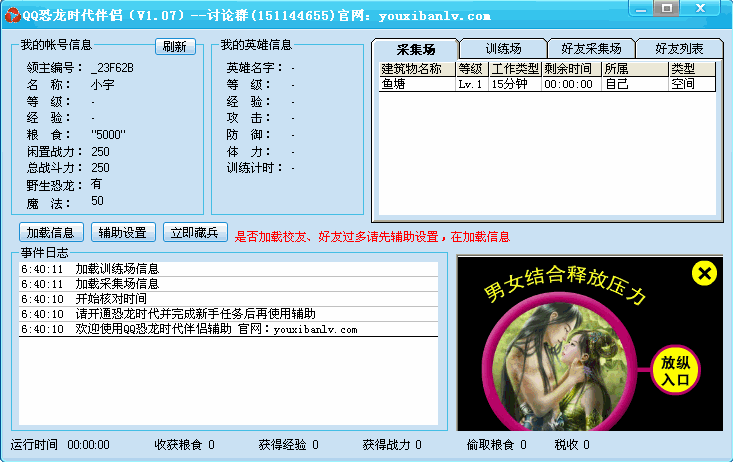
Task: Click the 总战斗力 value 250
Action: pyautogui.click(x=101, y=167)
